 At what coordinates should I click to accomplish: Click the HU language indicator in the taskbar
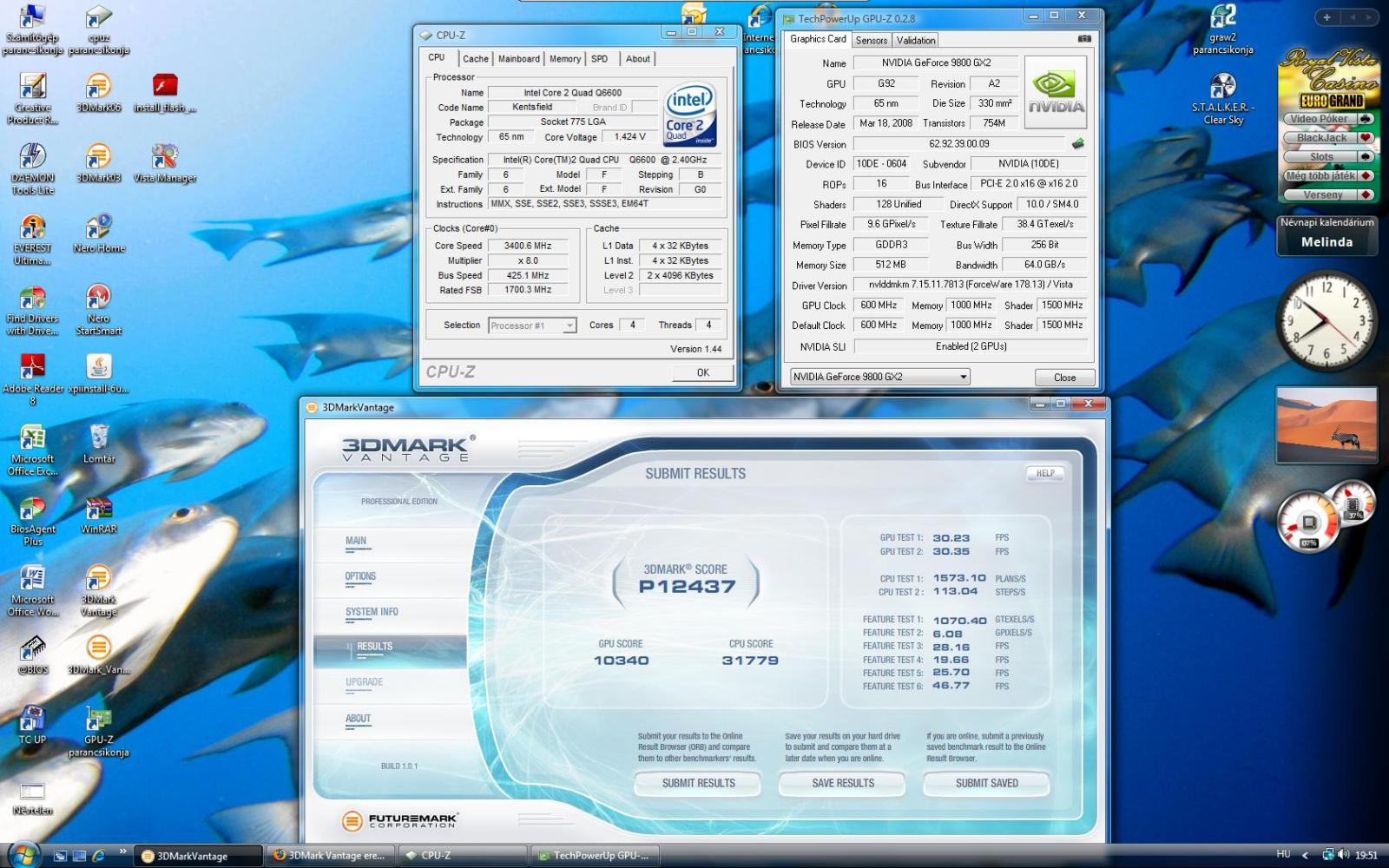[1283, 855]
